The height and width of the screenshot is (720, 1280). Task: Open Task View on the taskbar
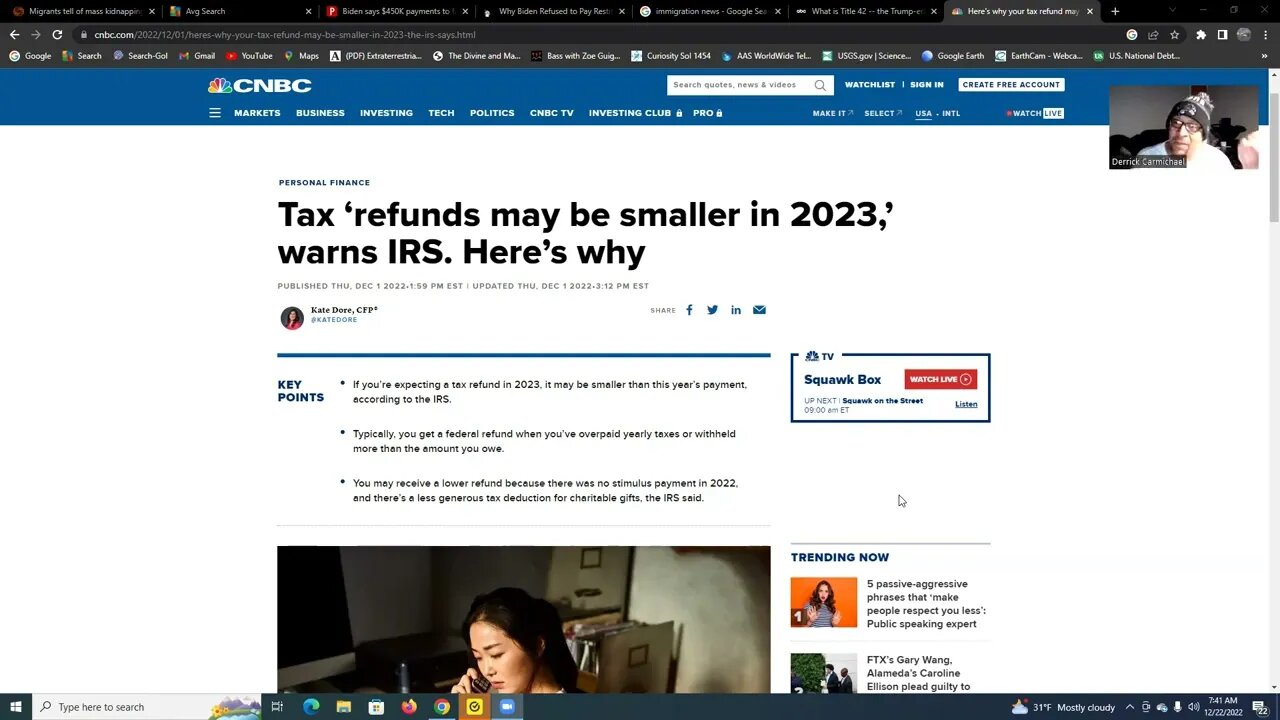pyautogui.click(x=277, y=707)
